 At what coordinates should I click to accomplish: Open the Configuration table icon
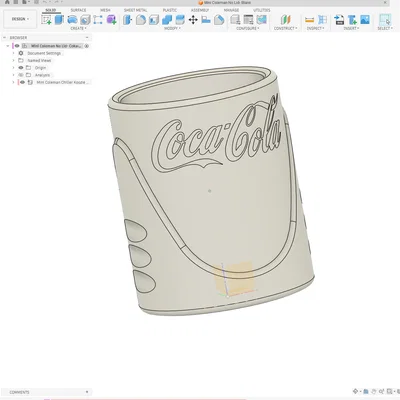point(248,20)
